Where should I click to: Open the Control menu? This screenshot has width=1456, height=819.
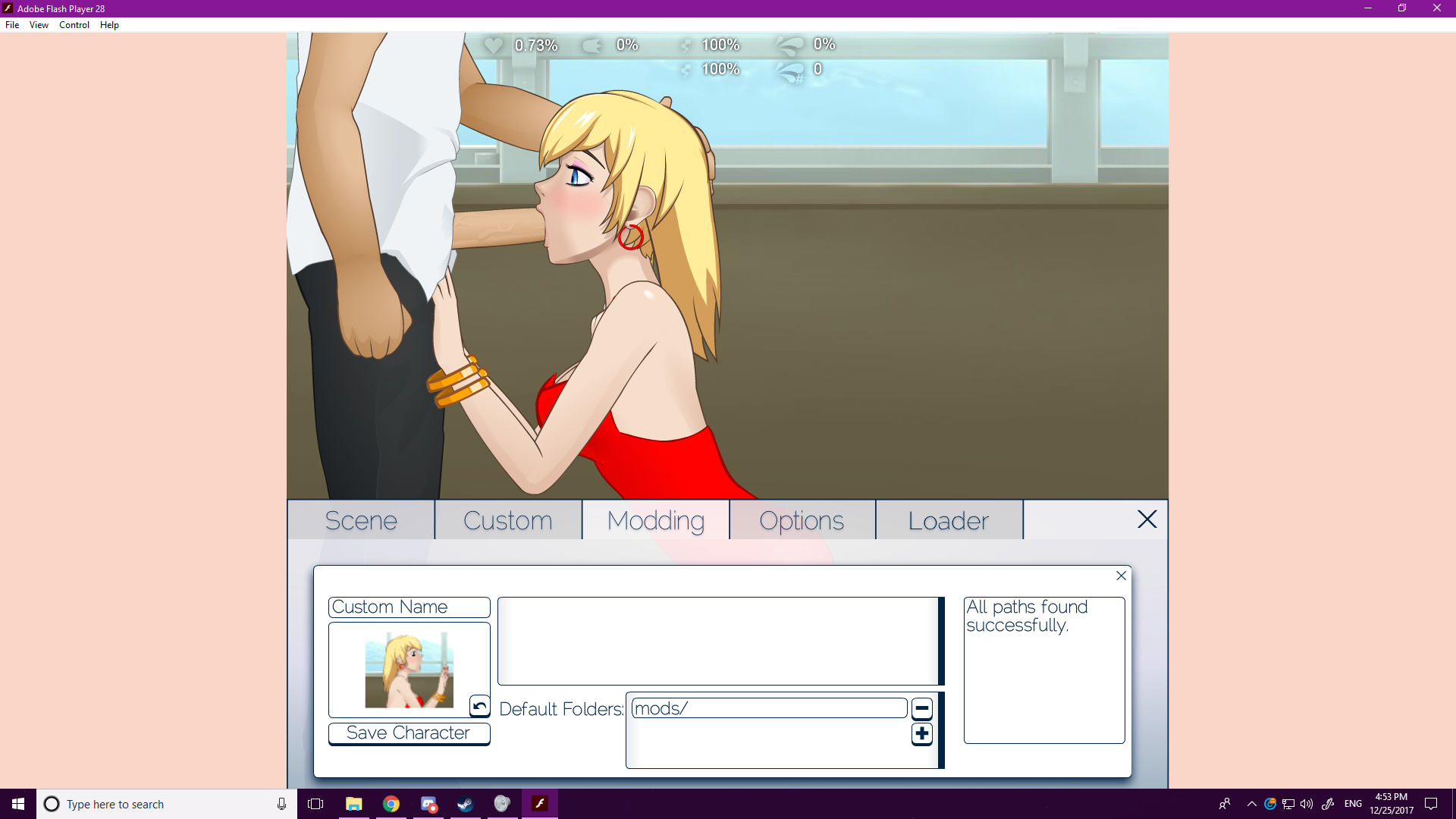click(74, 25)
